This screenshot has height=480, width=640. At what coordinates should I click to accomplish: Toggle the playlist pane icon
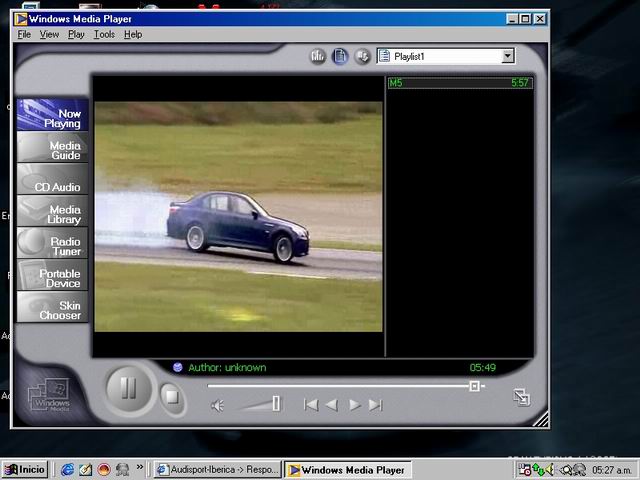340,56
